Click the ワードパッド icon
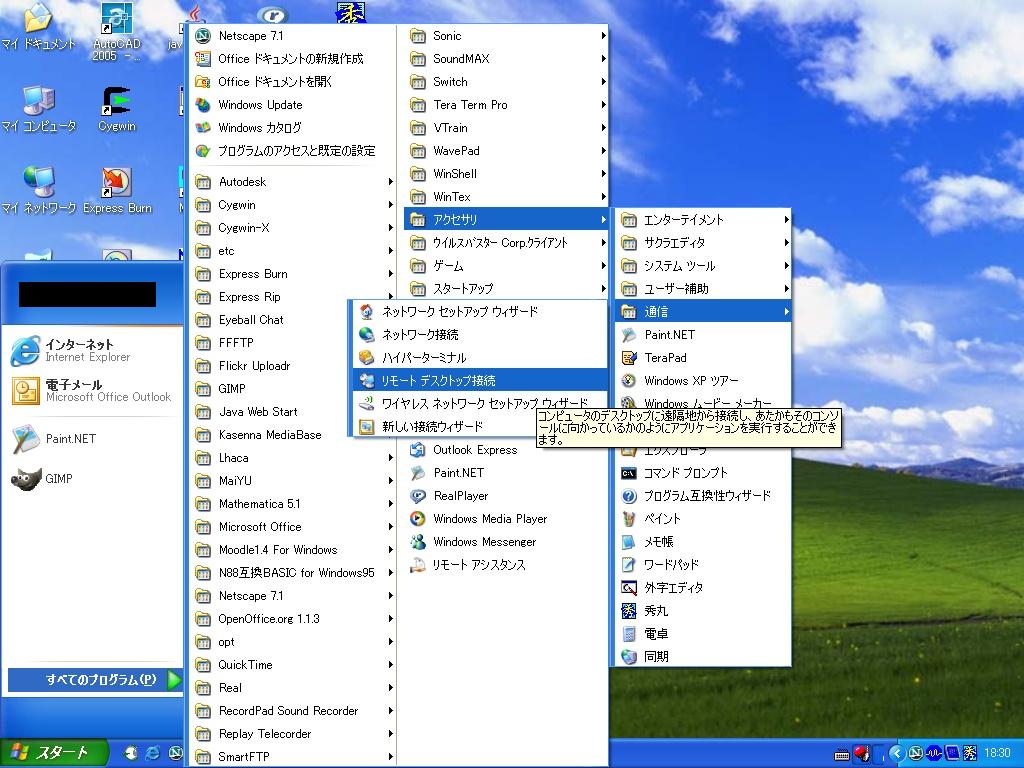The height and width of the screenshot is (768, 1024). click(x=628, y=564)
